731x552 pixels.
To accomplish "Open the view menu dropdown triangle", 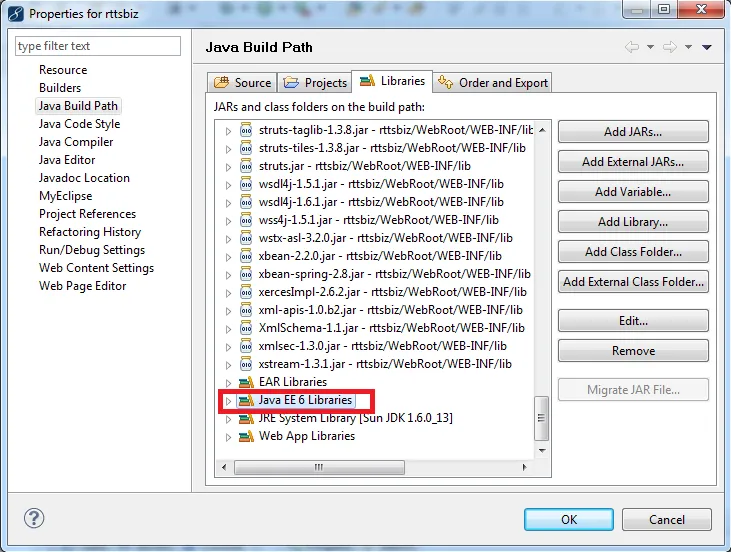I will click(707, 47).
